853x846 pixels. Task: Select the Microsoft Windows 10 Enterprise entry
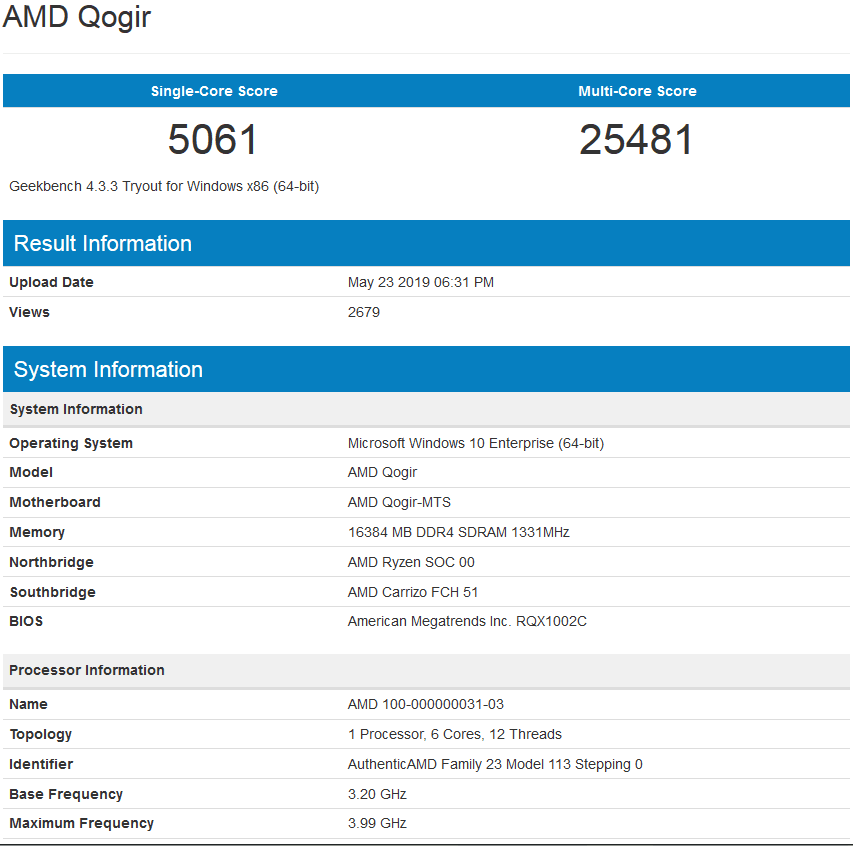click(473, 442)
